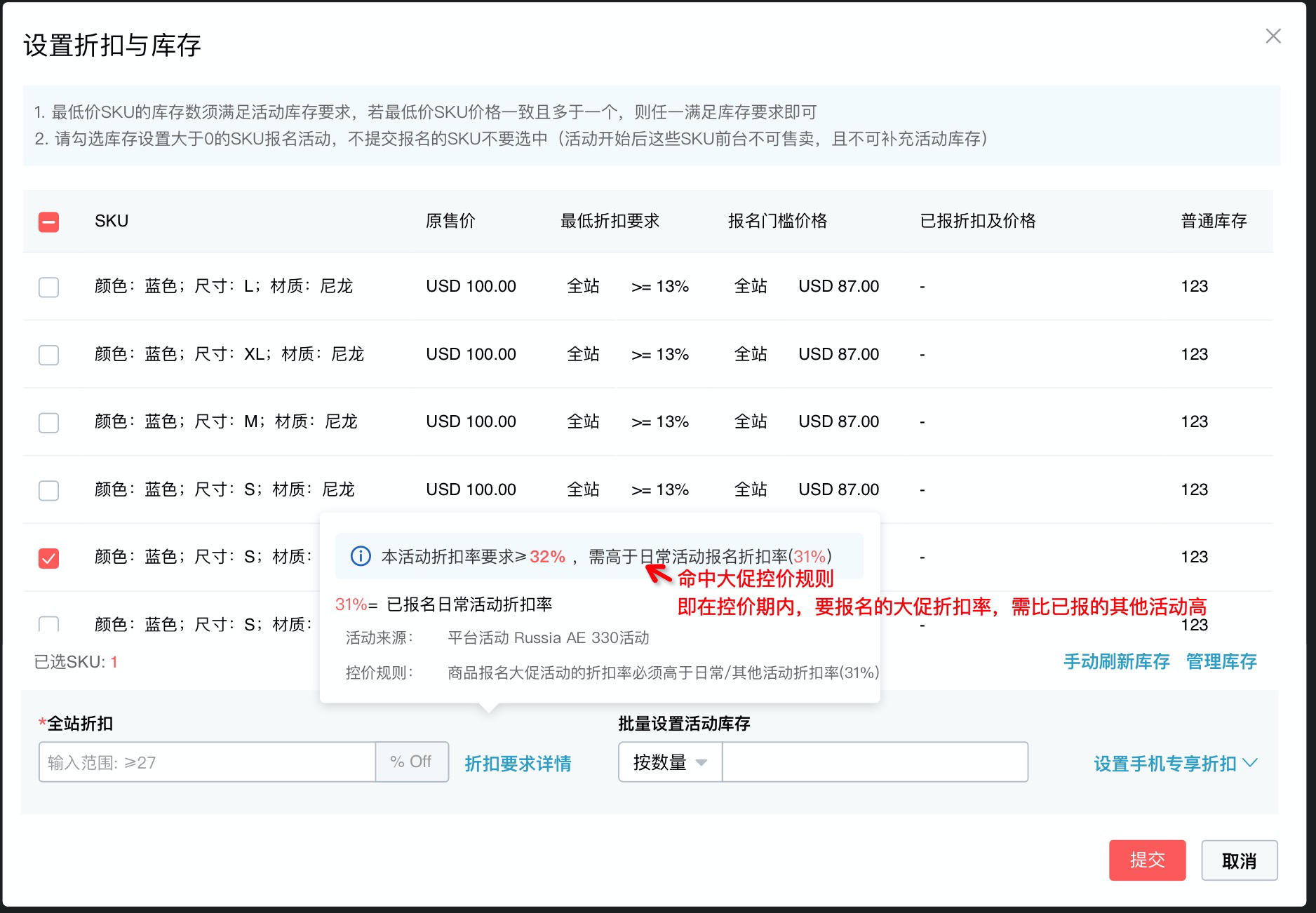
Task: Click >= 13% in the size XL row
Action: (x=659, y=354)
